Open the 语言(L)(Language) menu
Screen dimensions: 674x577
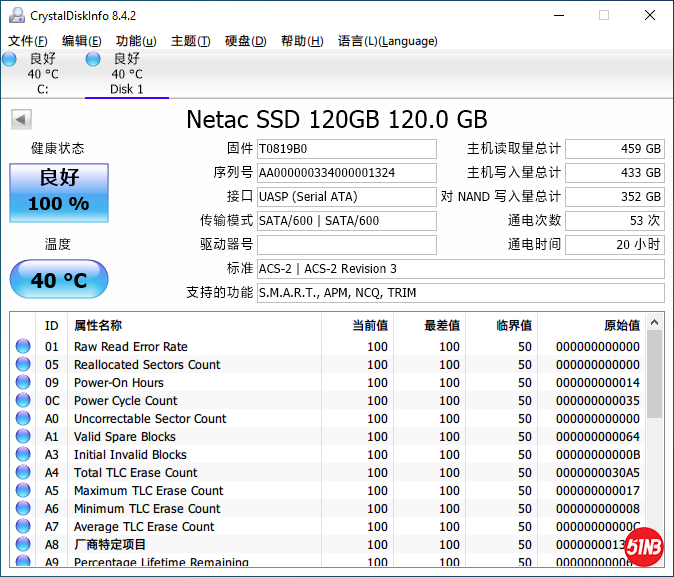click(x=387, y=41)
